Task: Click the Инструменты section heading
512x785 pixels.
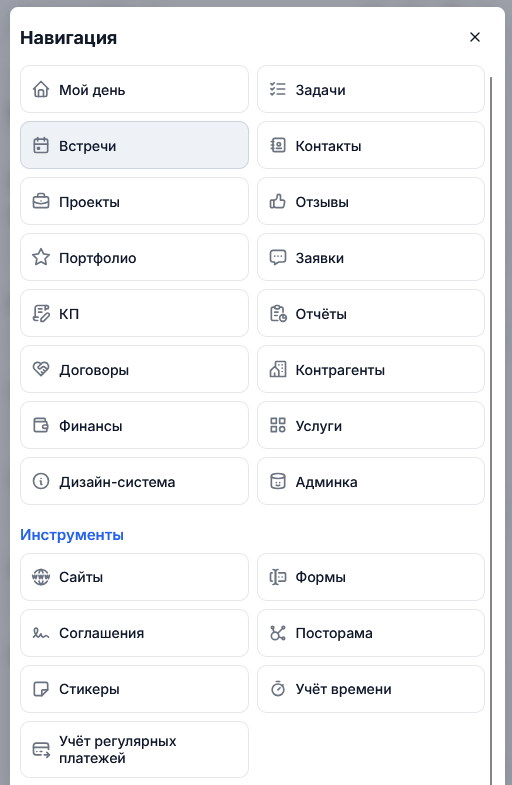Action: (x=72, y=535)
